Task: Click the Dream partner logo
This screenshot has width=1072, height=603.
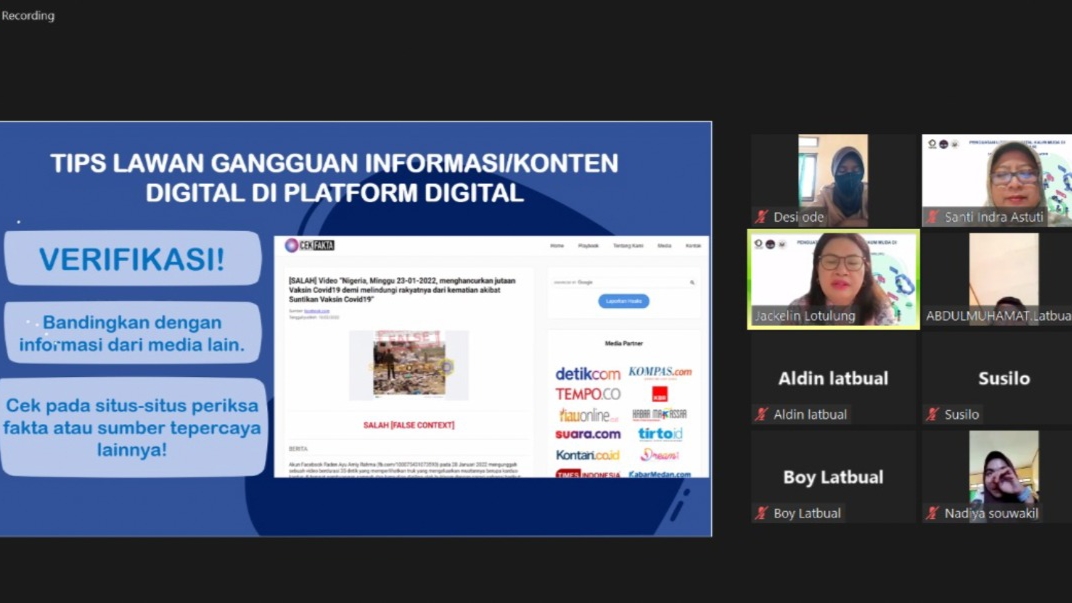Action: 660,455
